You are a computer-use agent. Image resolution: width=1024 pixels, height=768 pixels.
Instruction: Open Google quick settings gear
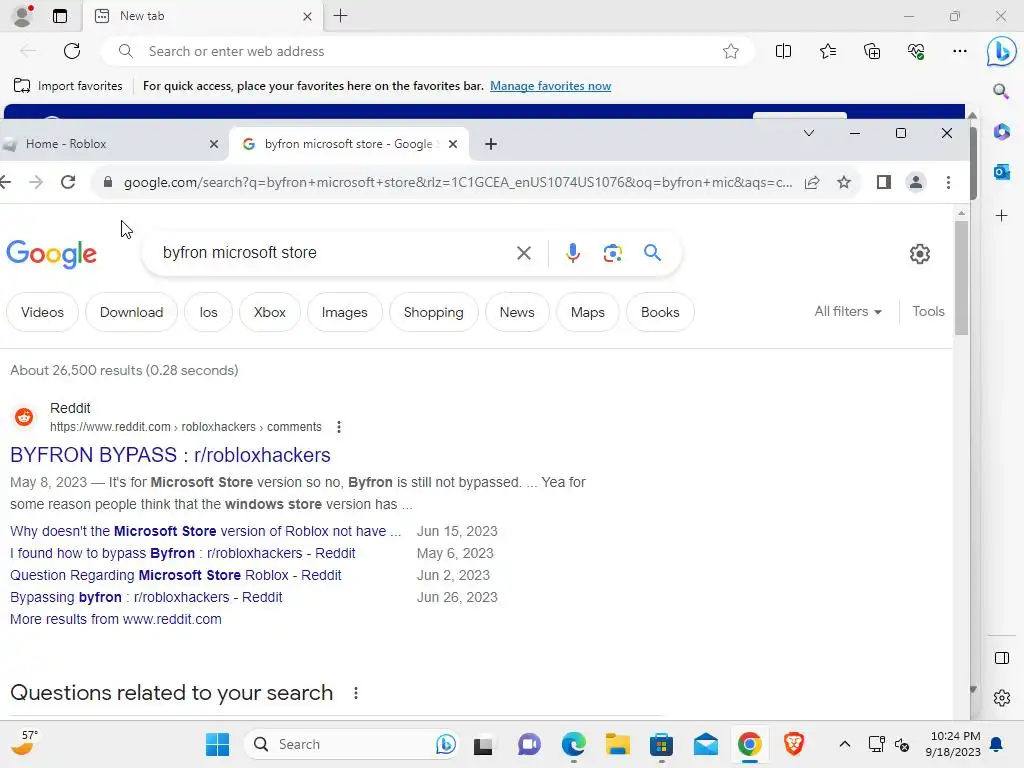click(920, 253)
